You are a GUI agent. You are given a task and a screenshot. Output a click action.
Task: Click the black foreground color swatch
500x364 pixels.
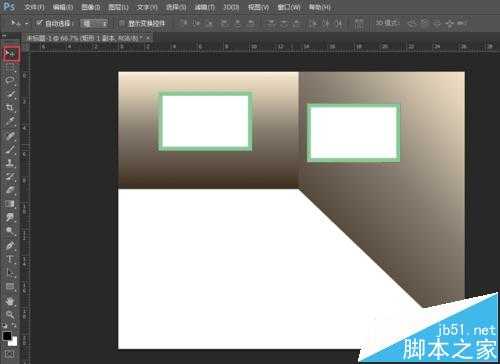7,335
